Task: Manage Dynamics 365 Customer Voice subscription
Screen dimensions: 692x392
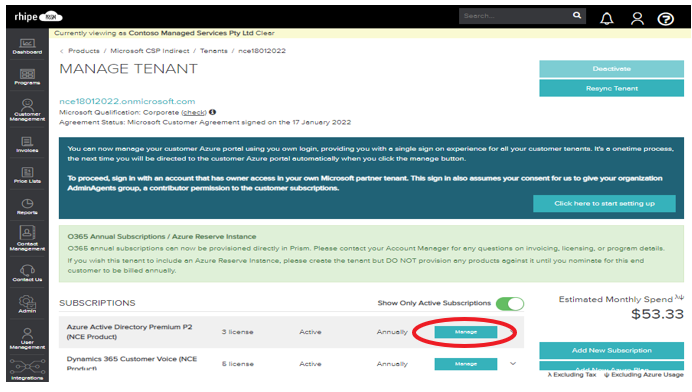Action: pyautogui.click(x=466, y=364)
